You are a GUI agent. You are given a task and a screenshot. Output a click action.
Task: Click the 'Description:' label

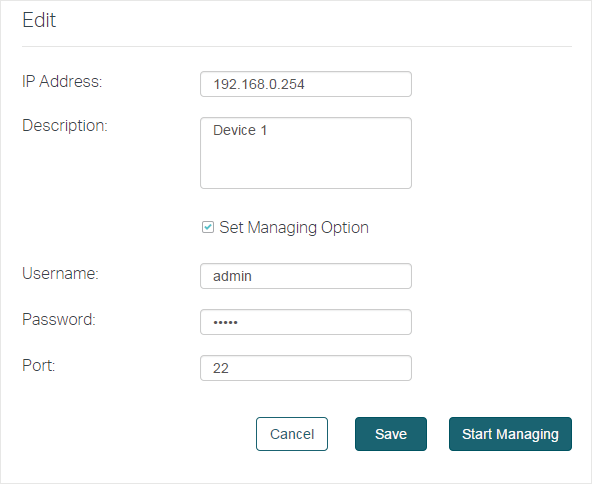65,126
